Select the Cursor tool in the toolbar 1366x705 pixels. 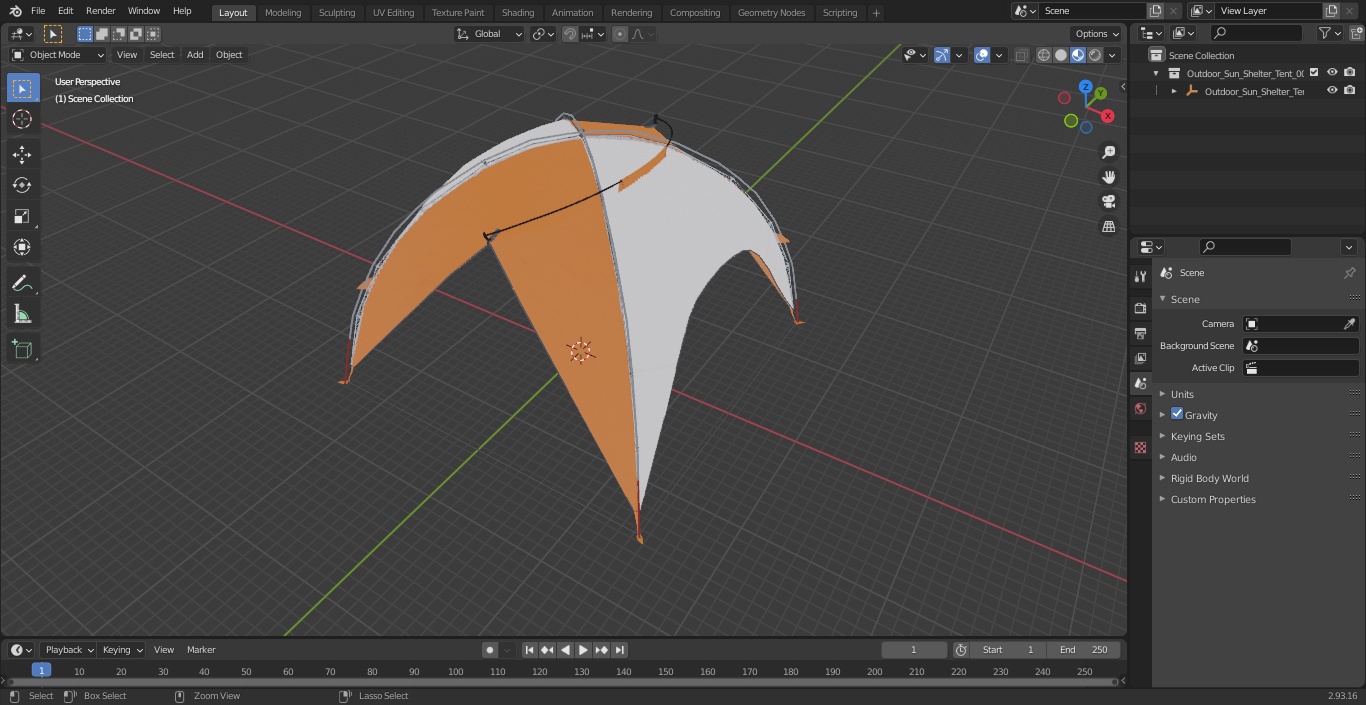click(x=22, y=119)
